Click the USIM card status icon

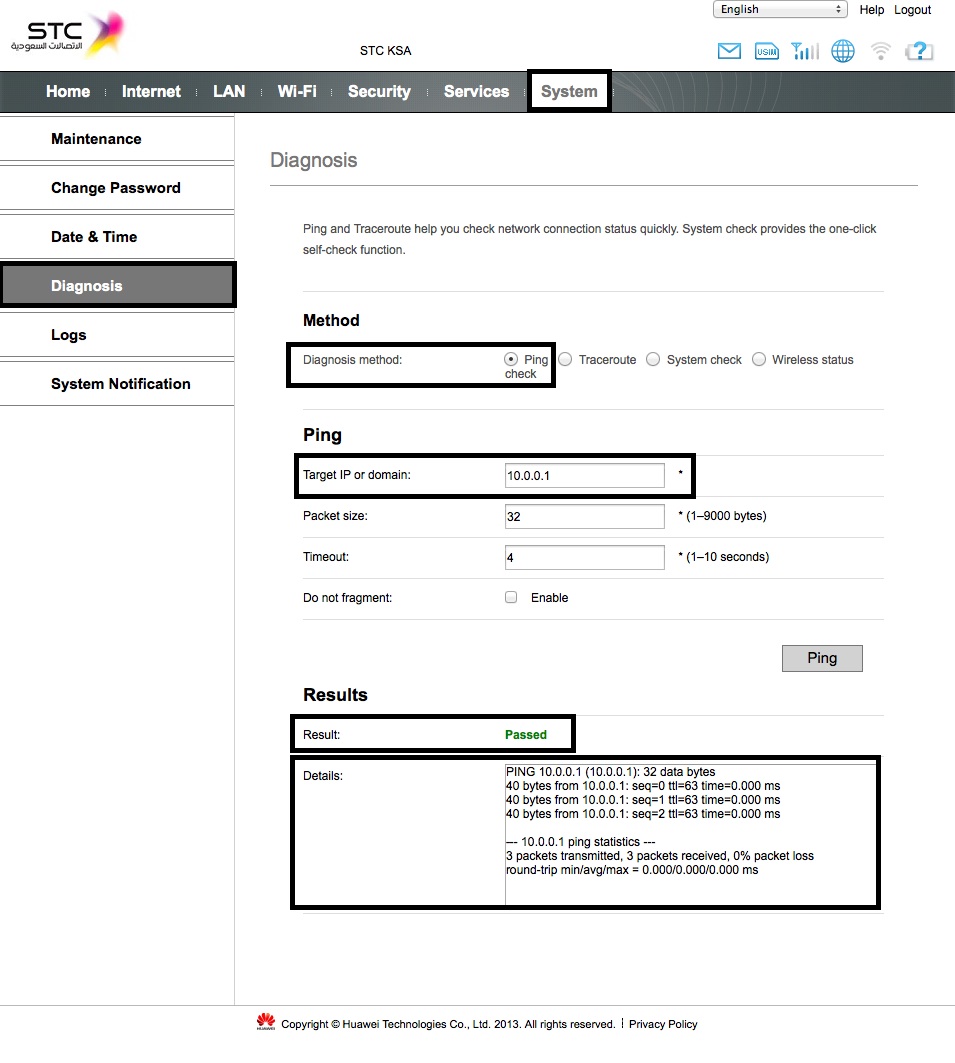click(x=767, y=51)
